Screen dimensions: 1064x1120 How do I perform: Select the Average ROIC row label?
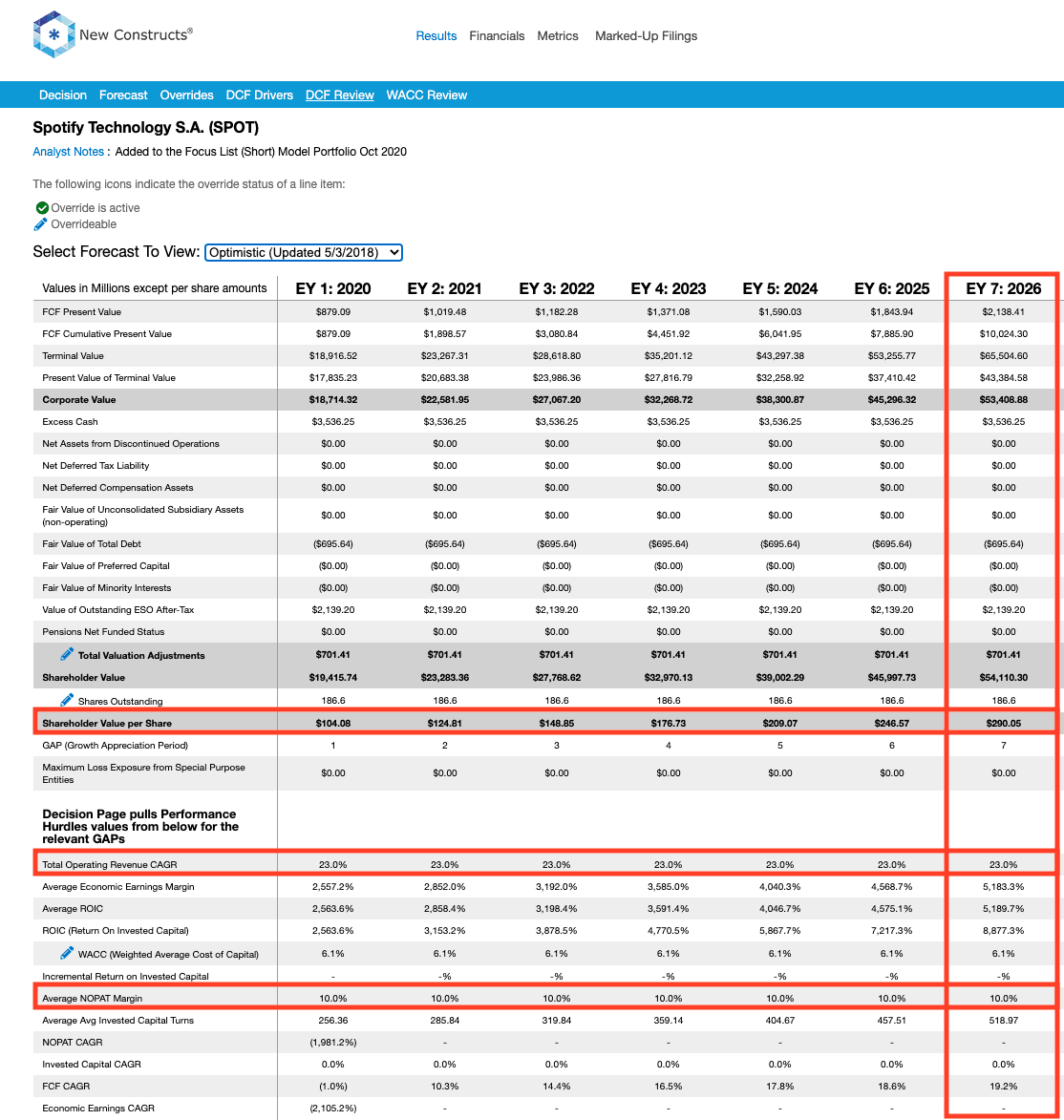click(x=73, y=909)
